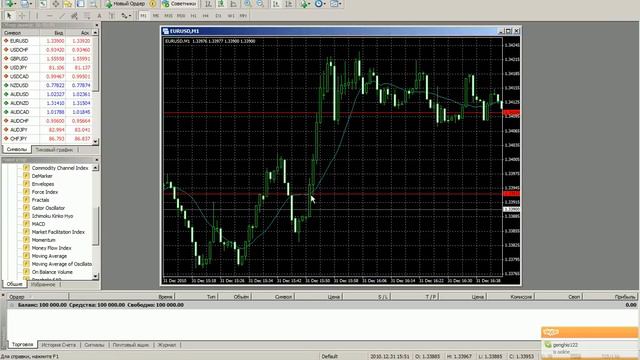This screenshot has height=360, width=640.
Task: Select the crosshair tool
Action: point(22,16)
